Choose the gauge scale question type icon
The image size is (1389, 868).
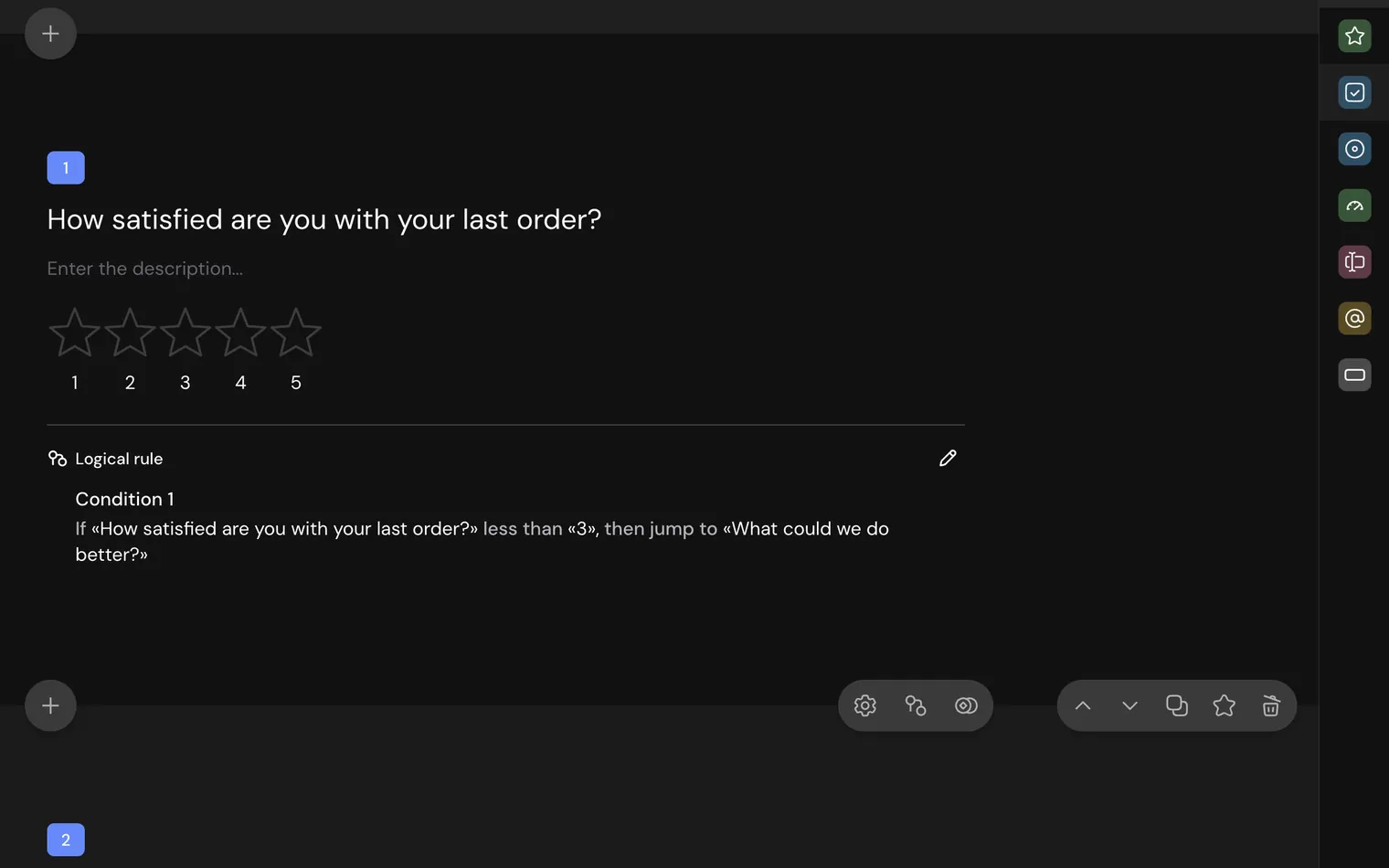click(1354, 206)
